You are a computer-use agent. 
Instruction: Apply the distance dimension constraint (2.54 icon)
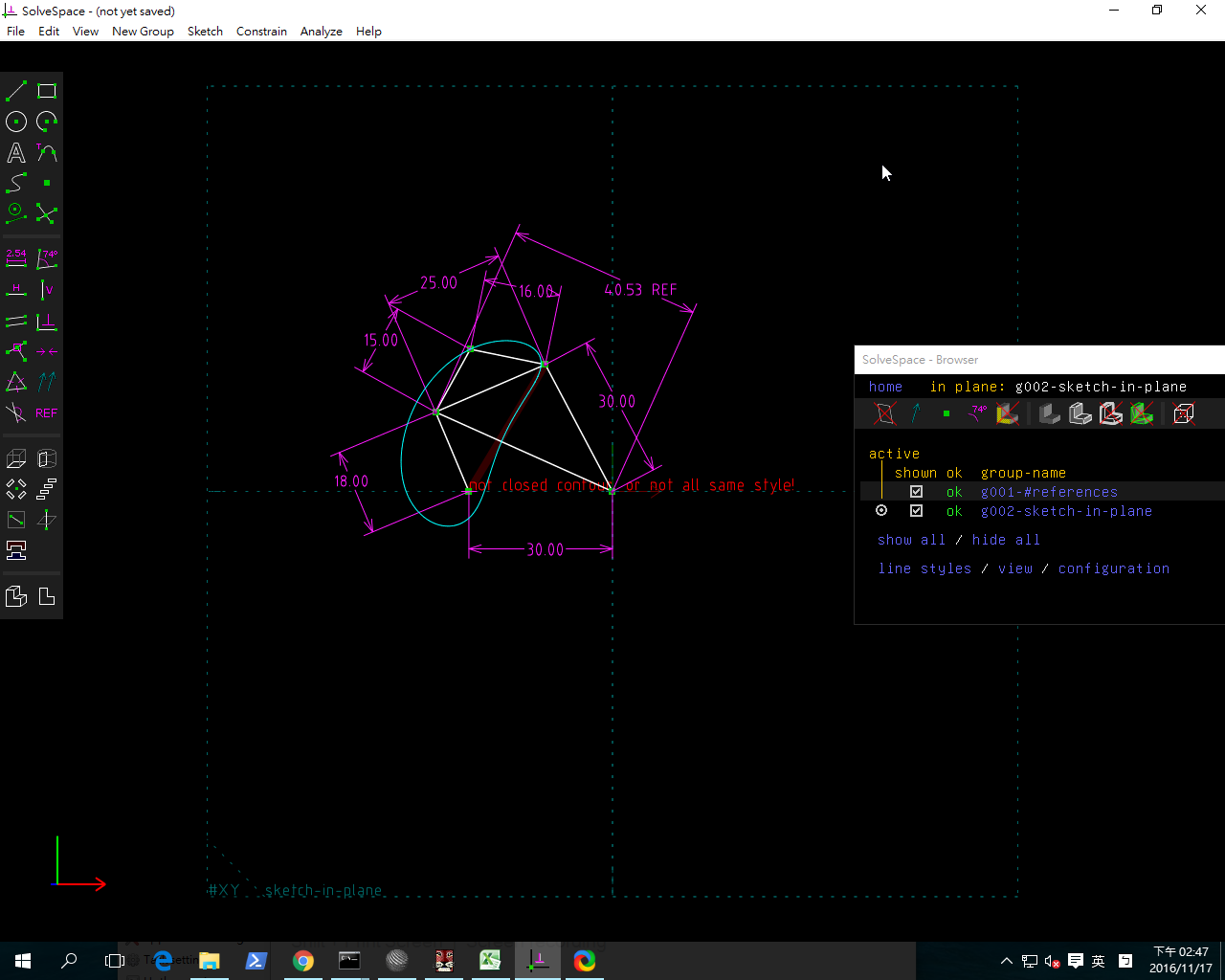pyautogui.click(x=16, y=258)
